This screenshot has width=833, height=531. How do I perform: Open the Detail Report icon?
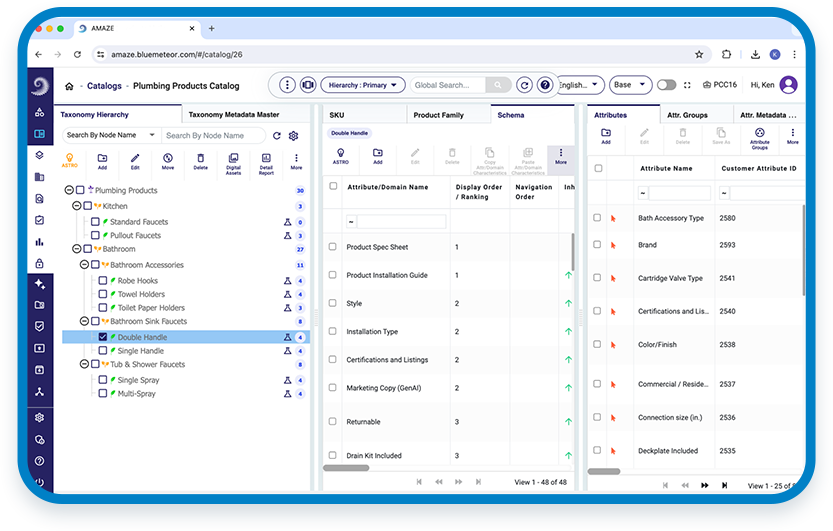(266, 164)
